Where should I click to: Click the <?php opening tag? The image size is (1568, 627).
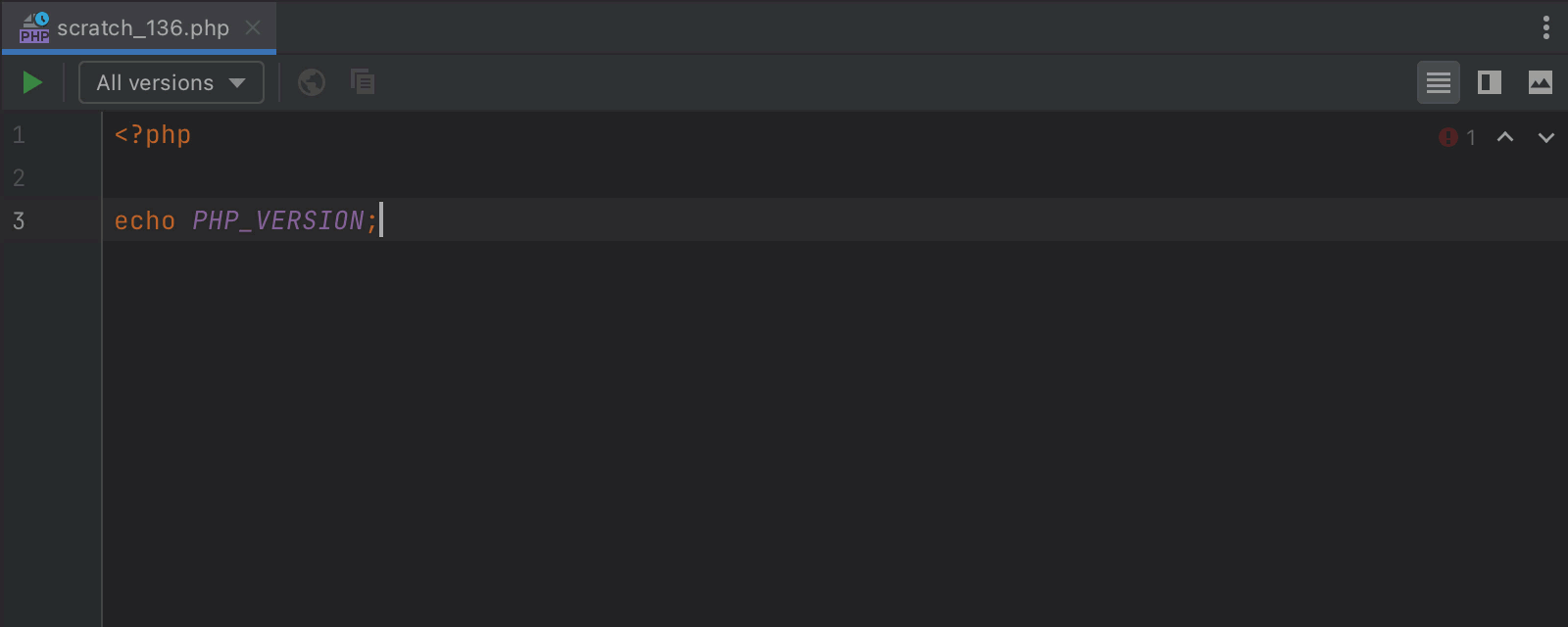[x=153, y=135]
